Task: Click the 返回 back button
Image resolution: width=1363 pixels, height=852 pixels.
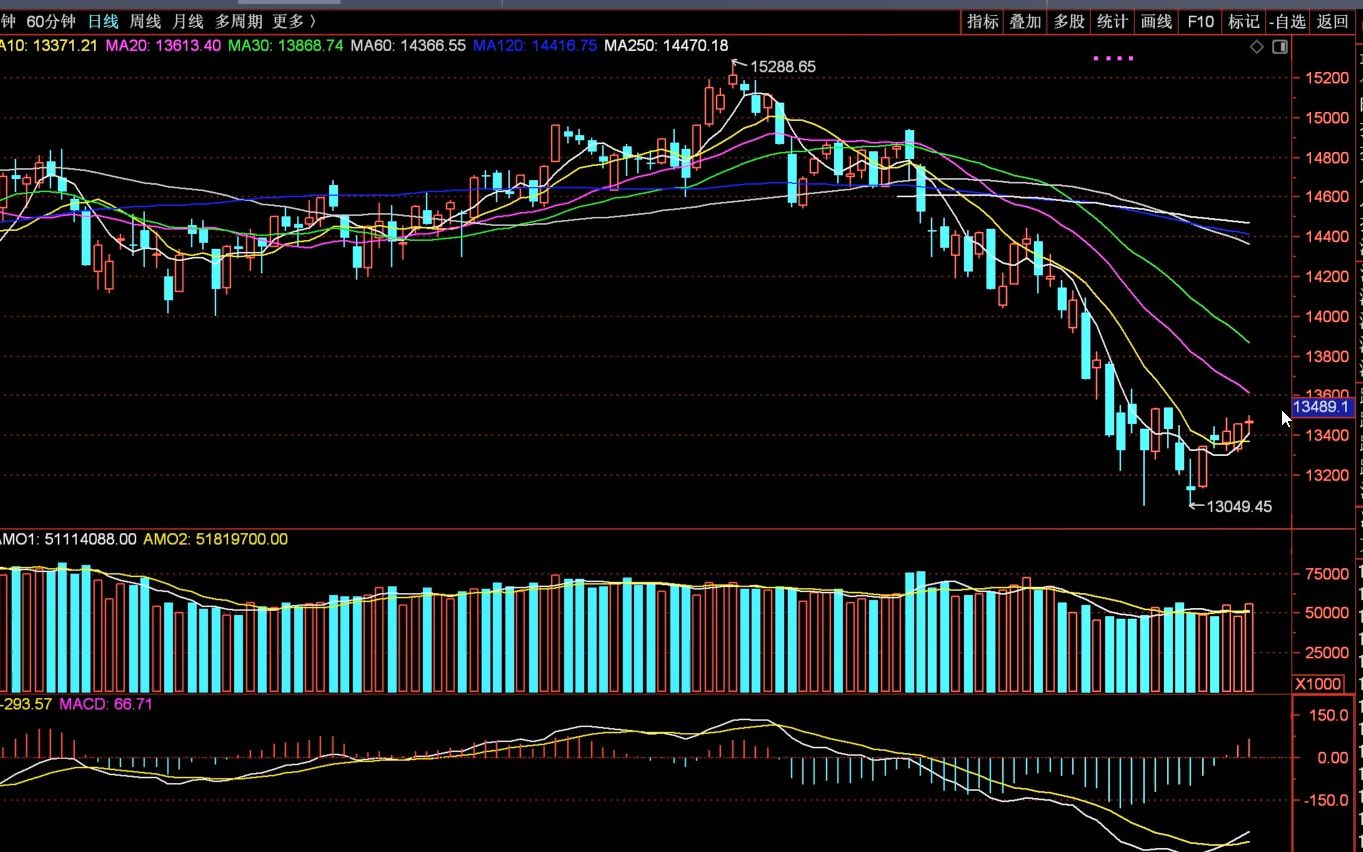Action: pos(1332,21)
